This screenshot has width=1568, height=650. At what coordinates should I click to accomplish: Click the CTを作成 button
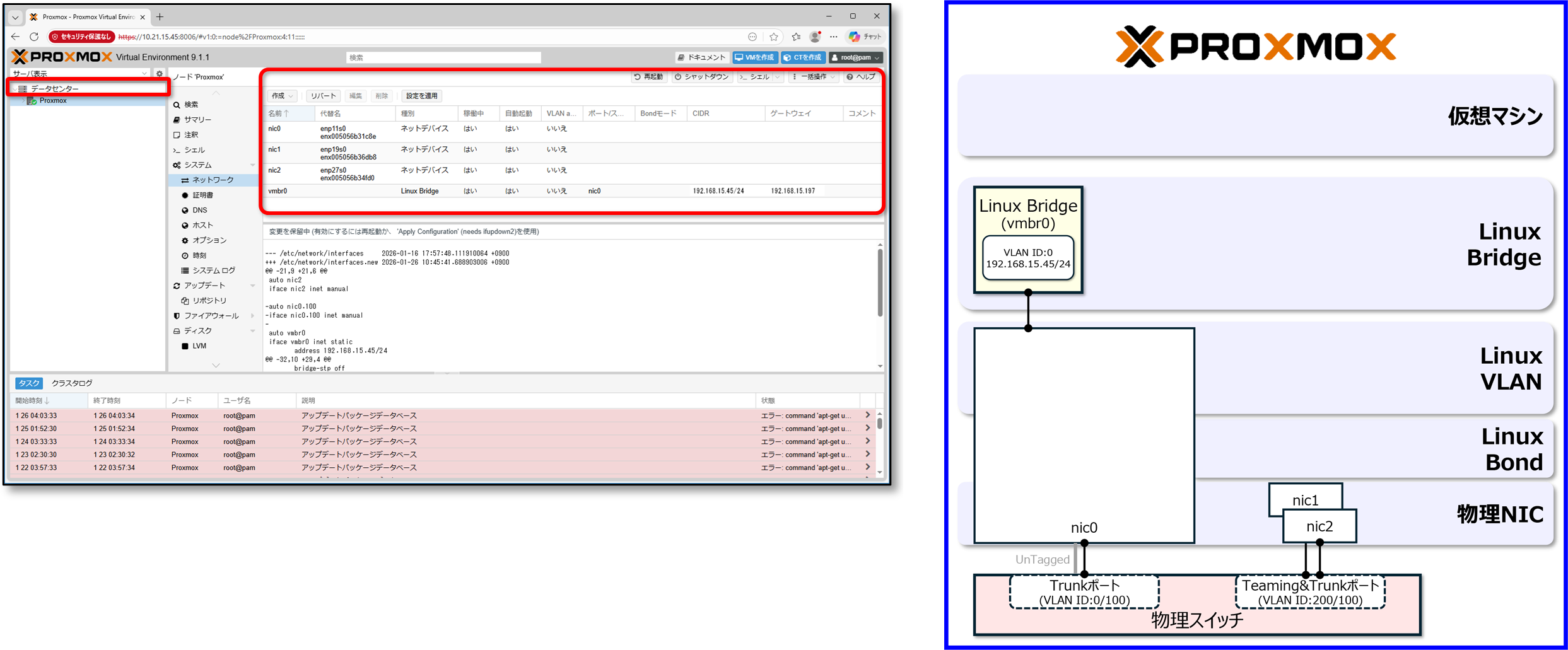click(802, 57)
